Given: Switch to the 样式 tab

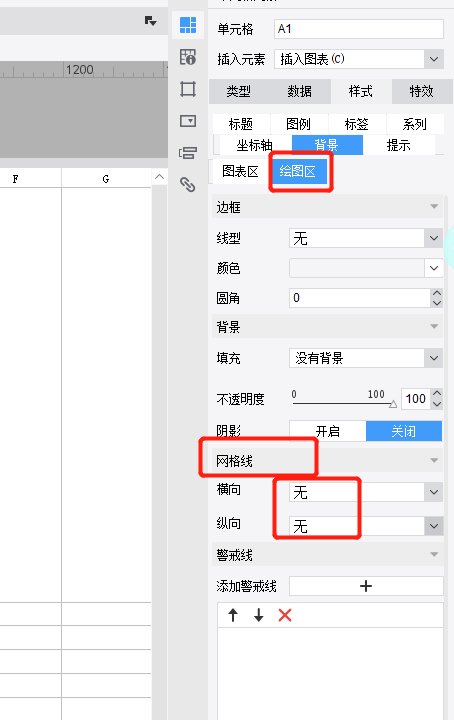Looking at the screenshot, I should (361, 91).
